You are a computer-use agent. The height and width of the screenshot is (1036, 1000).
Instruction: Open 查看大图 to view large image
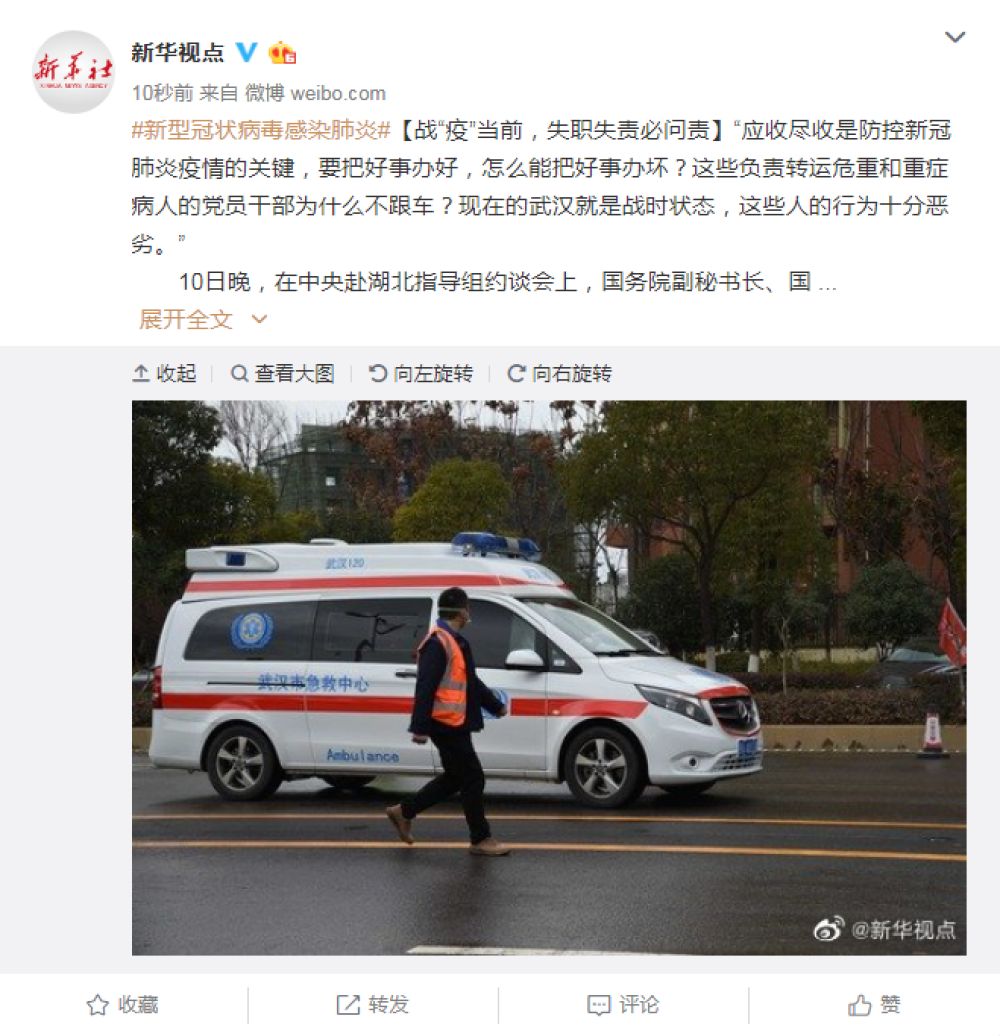(283, 373)
